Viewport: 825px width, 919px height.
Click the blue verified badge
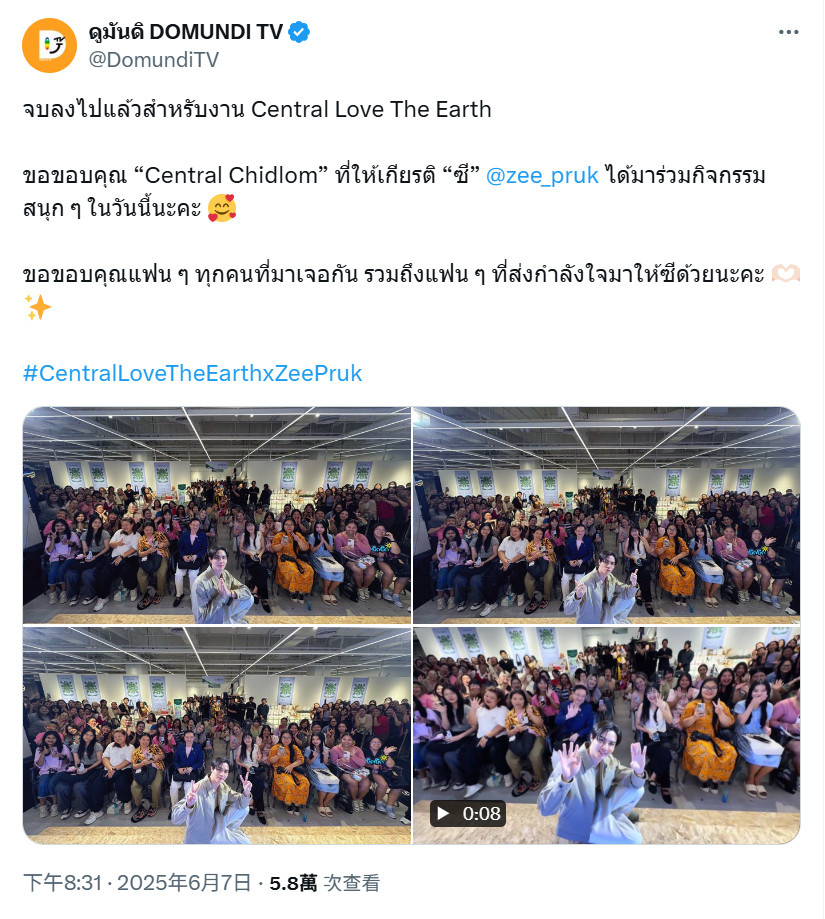(299, 32)
